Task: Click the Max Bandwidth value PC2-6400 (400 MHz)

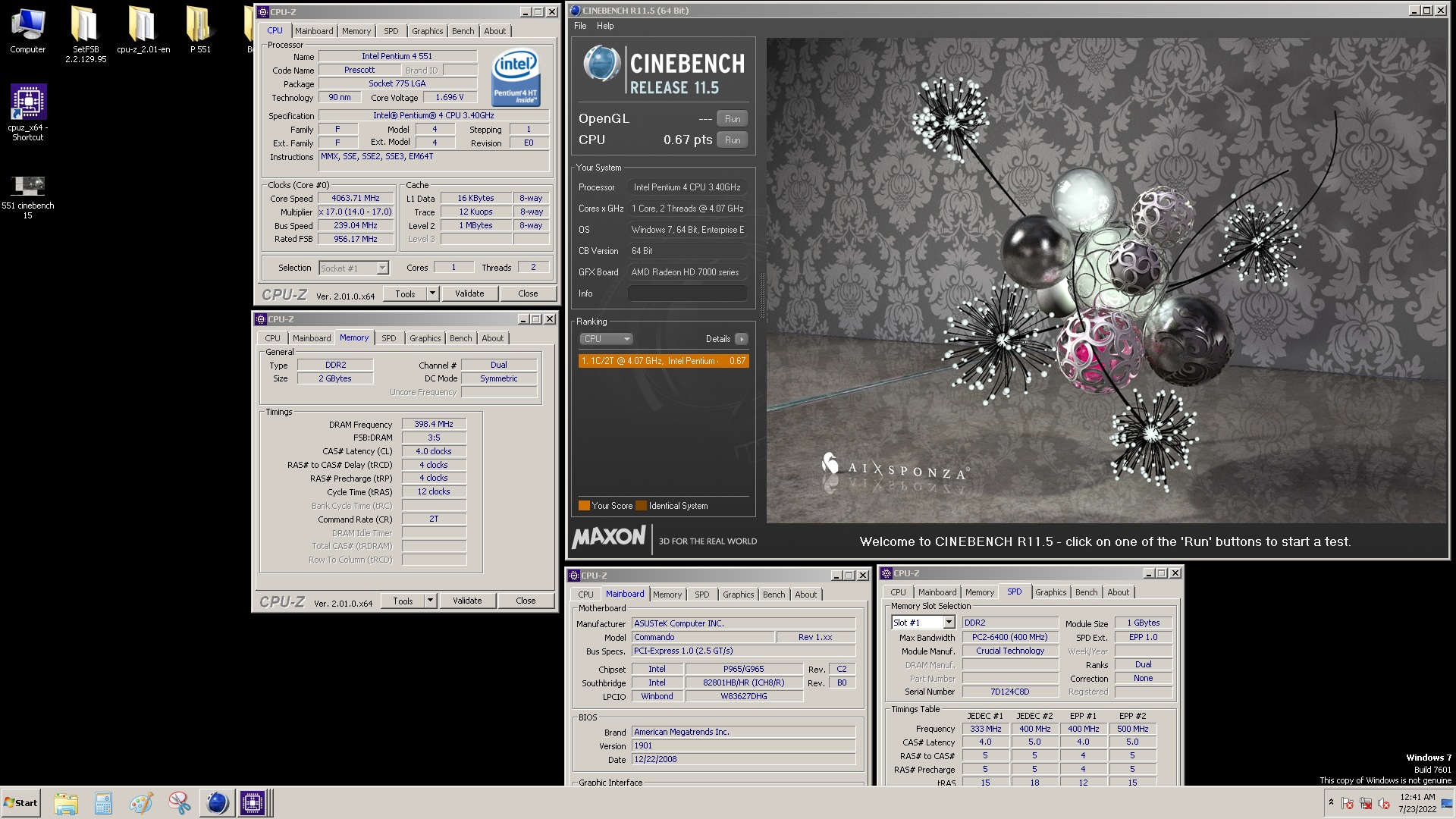Action: click(x=1010, y=637)
